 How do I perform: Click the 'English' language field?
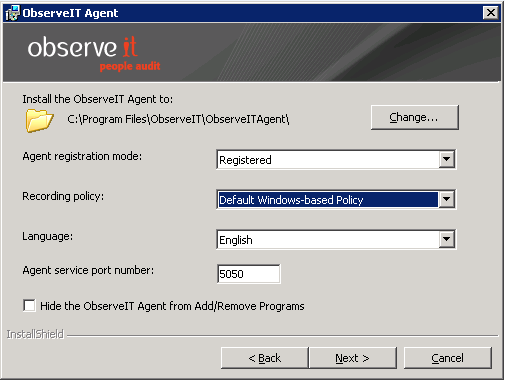pyautogui.click(x=328, y=240)
